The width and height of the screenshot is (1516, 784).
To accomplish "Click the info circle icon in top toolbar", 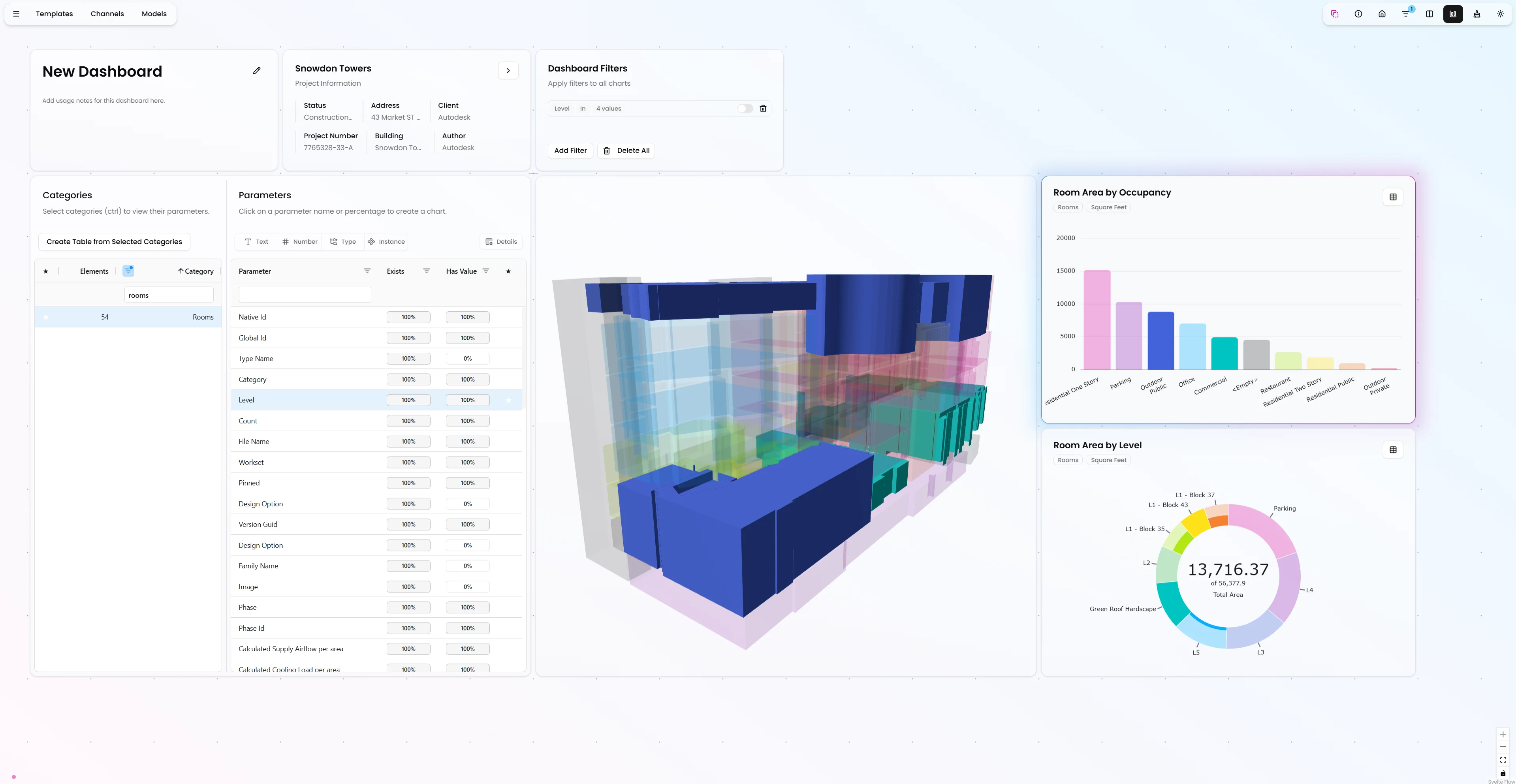I will coord(1358,13).
